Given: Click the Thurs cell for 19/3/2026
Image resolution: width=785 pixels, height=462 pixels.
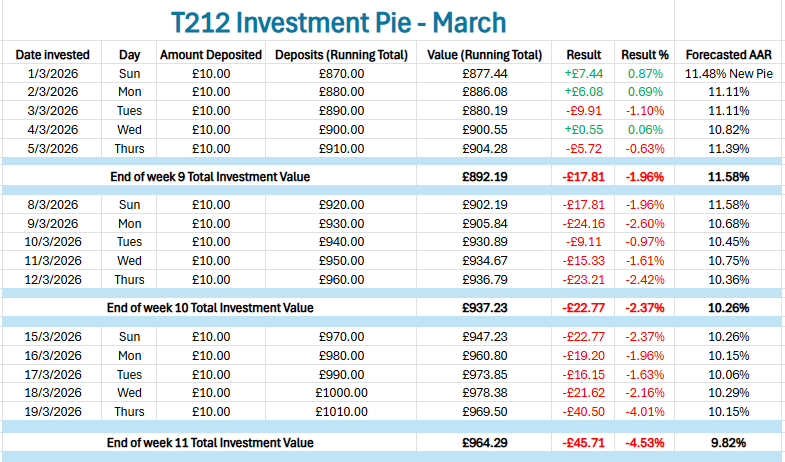Looking at the screenshot, I should (x=129, y=412).
